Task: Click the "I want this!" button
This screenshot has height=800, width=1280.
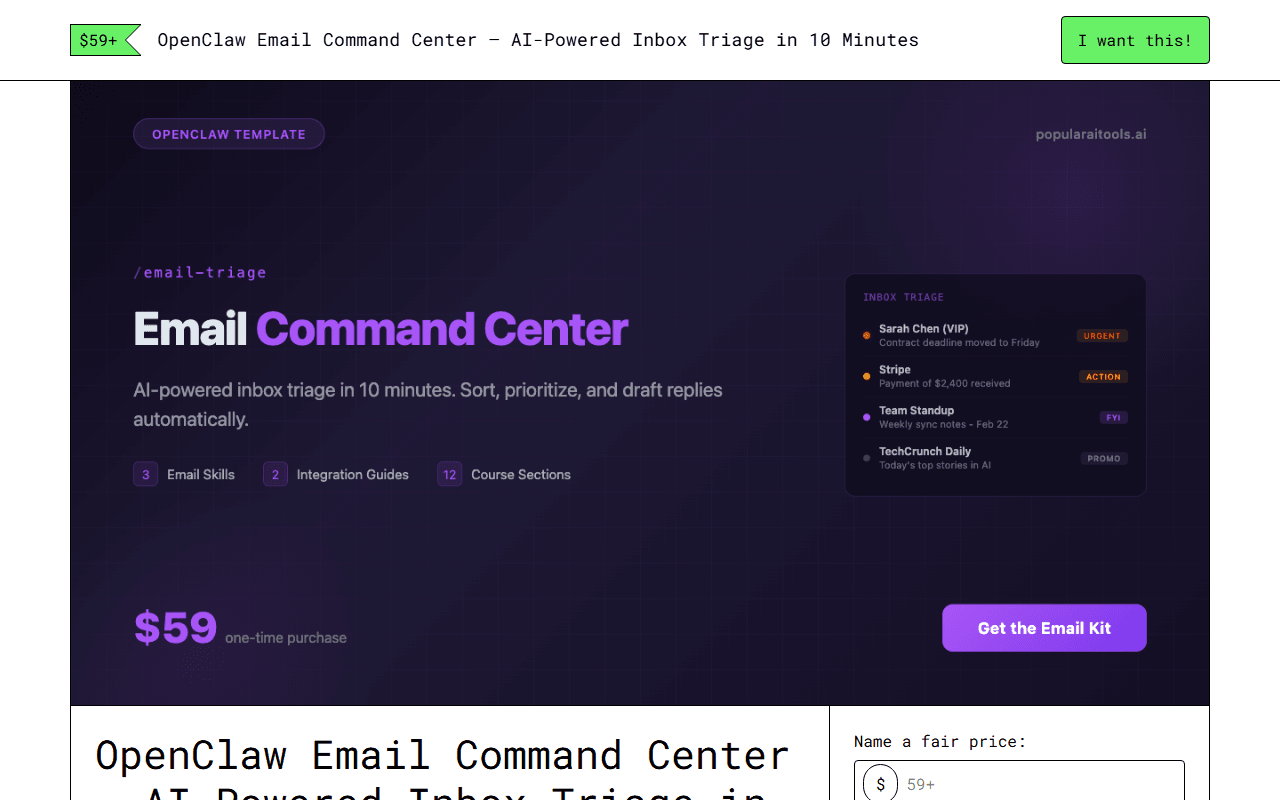Action: [1135, 40]
